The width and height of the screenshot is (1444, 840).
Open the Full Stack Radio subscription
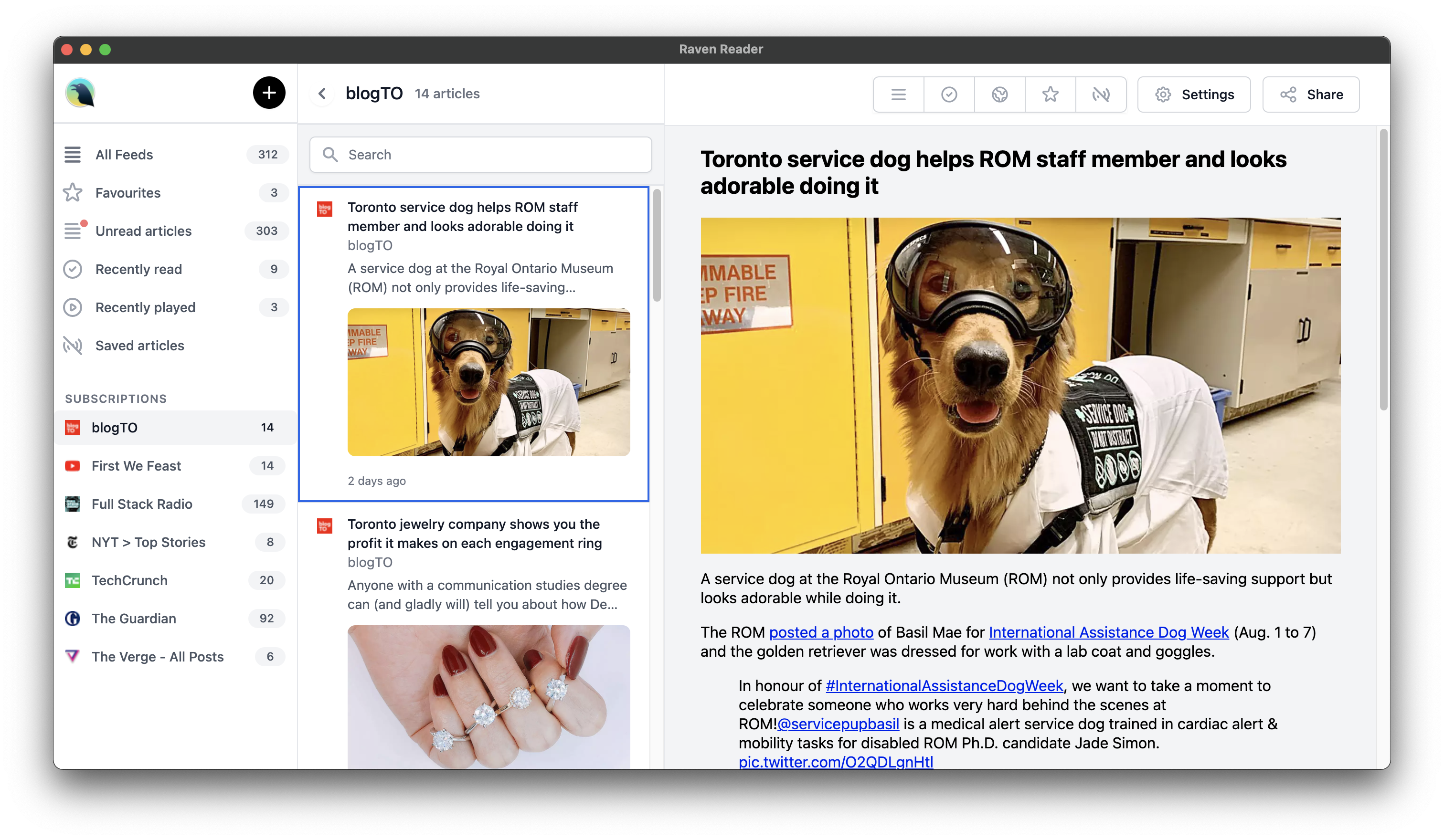coord(141,504)
